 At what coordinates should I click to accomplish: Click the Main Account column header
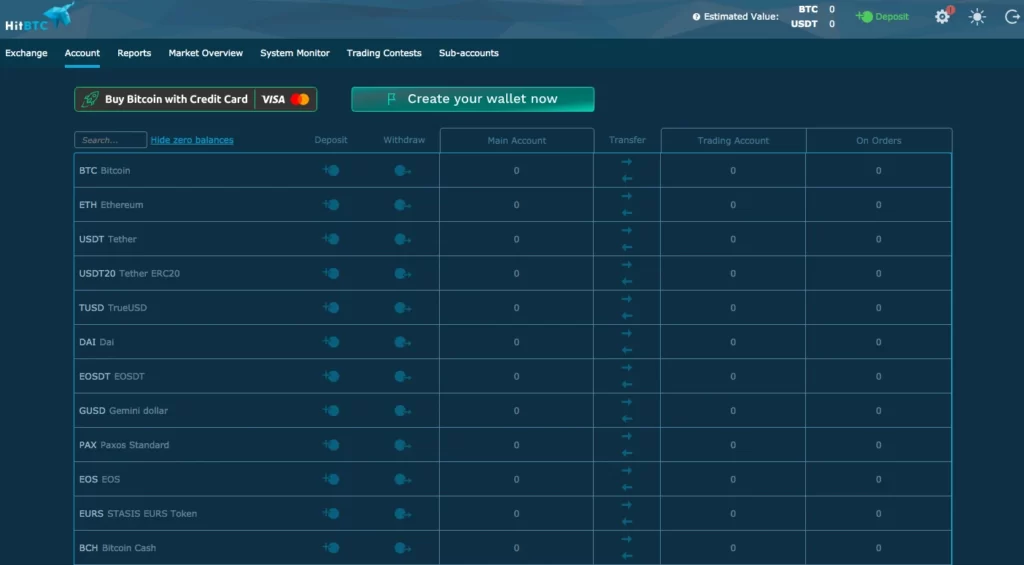tap(517, 140)
